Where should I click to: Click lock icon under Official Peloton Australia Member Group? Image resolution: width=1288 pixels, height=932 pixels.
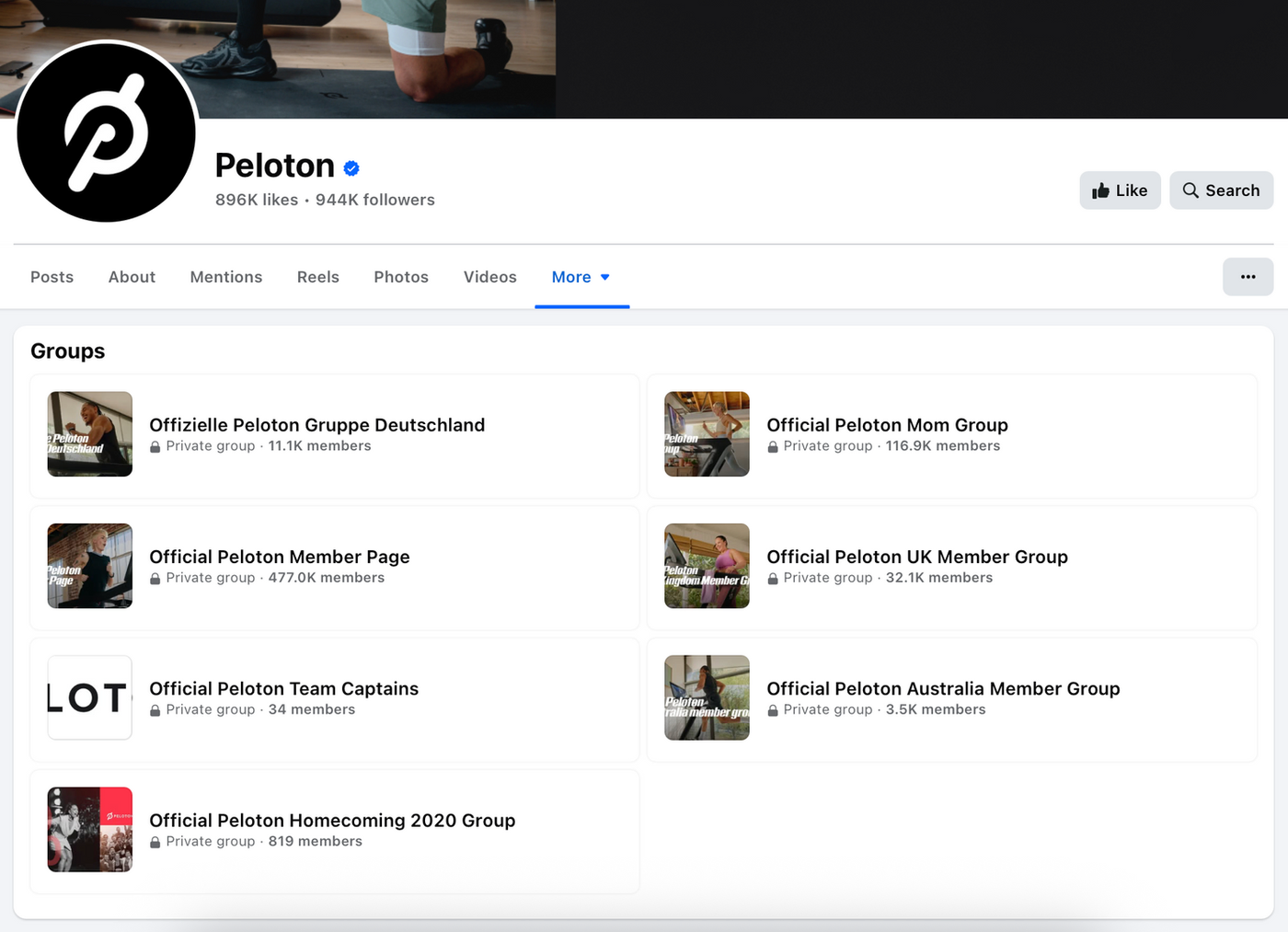pyautogui.click(x=773, y=709)
